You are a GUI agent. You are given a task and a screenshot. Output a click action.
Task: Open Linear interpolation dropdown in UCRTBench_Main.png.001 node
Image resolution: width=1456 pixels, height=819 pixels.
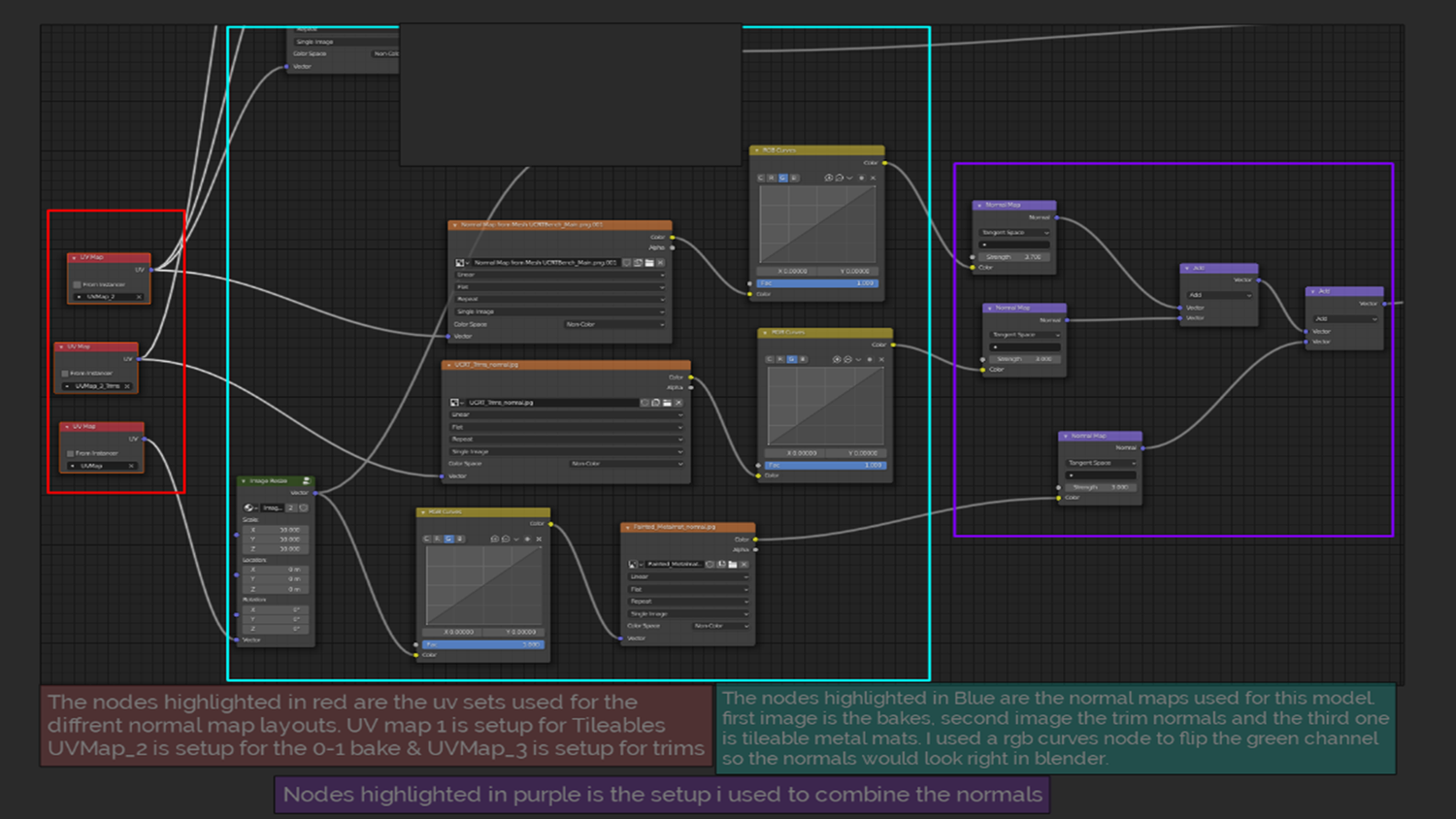click(x=560, y=276)
